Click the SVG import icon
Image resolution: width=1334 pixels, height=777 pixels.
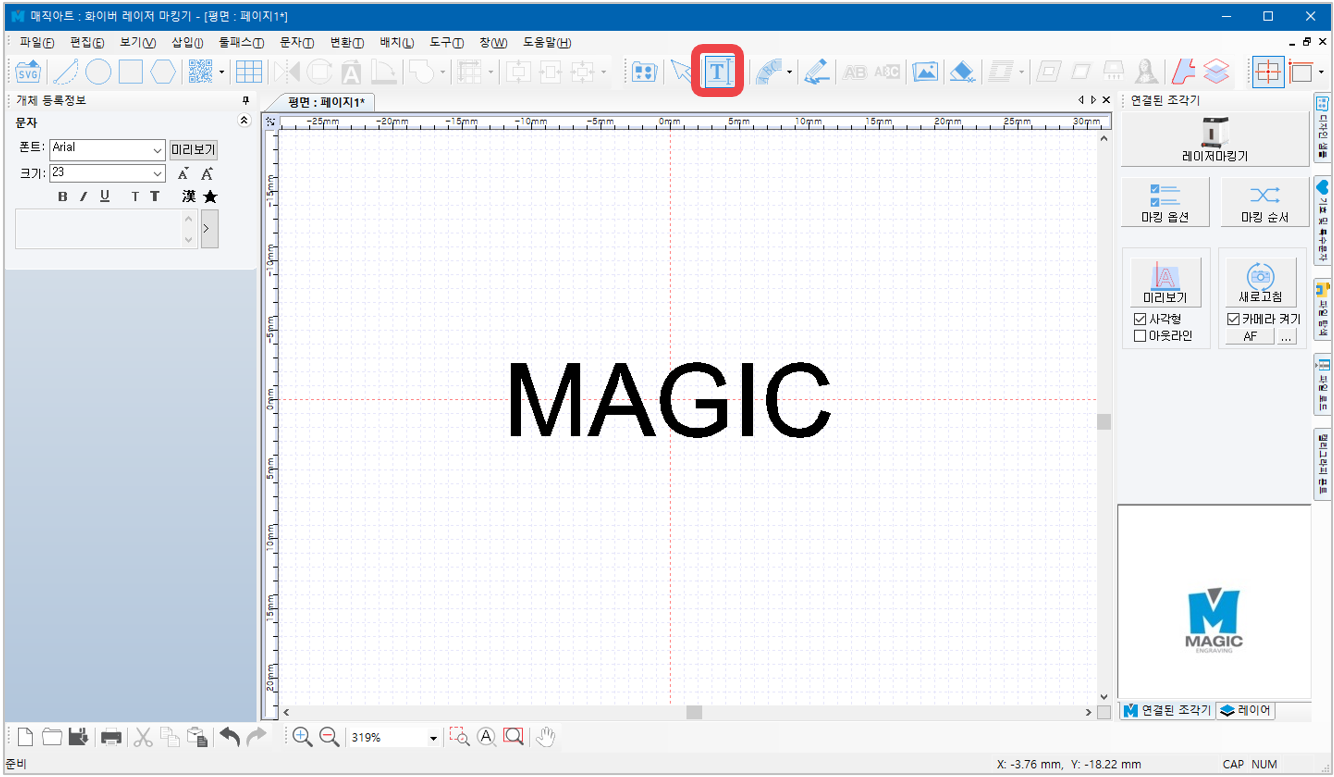click(28, 72)
